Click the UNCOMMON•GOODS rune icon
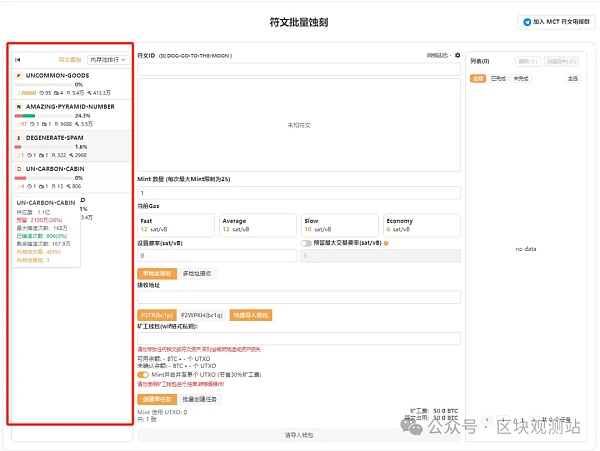The height and width of the screenshot is (451, 600). pyautogui.click(x=19, y=75)
